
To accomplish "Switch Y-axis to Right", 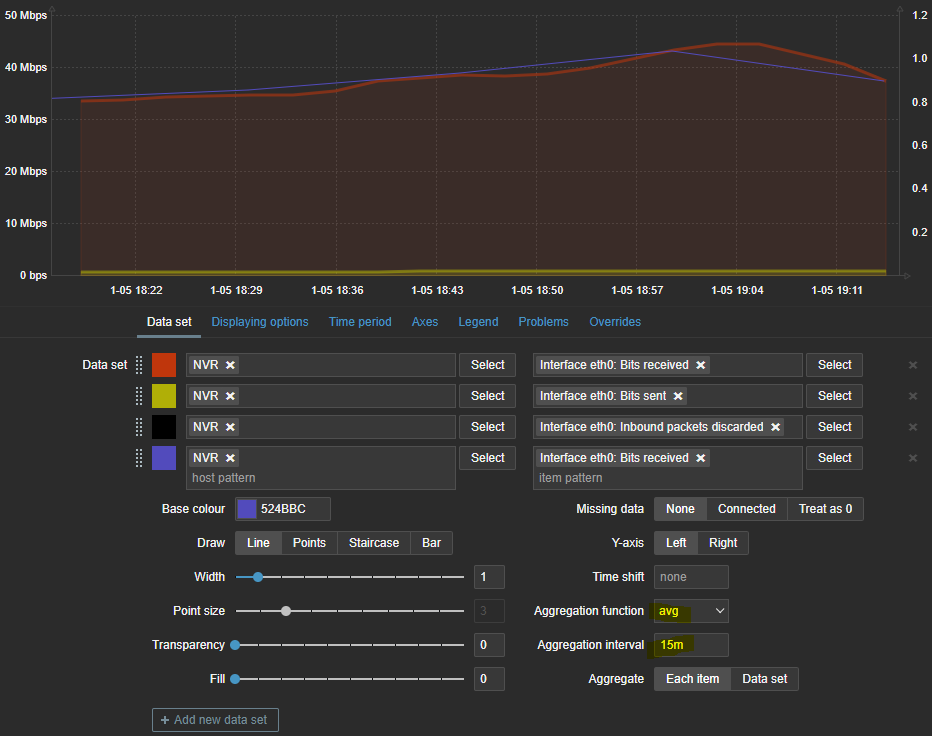I will pos(722,543).
